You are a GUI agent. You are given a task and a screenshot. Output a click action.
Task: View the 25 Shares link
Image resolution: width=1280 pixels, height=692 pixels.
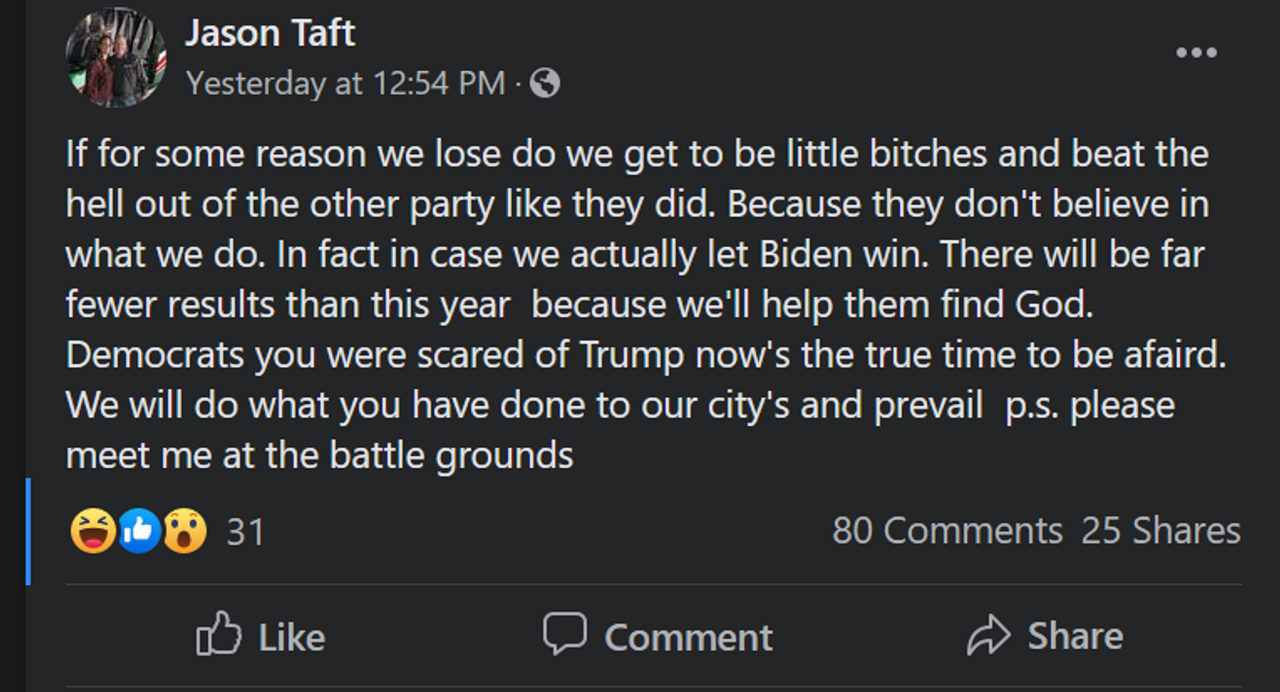tap(1160, 530)
